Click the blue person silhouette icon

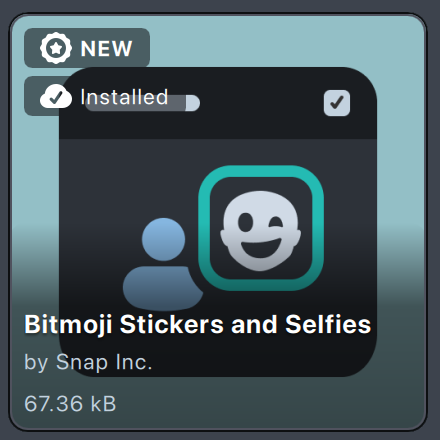[x=163, y=264]
